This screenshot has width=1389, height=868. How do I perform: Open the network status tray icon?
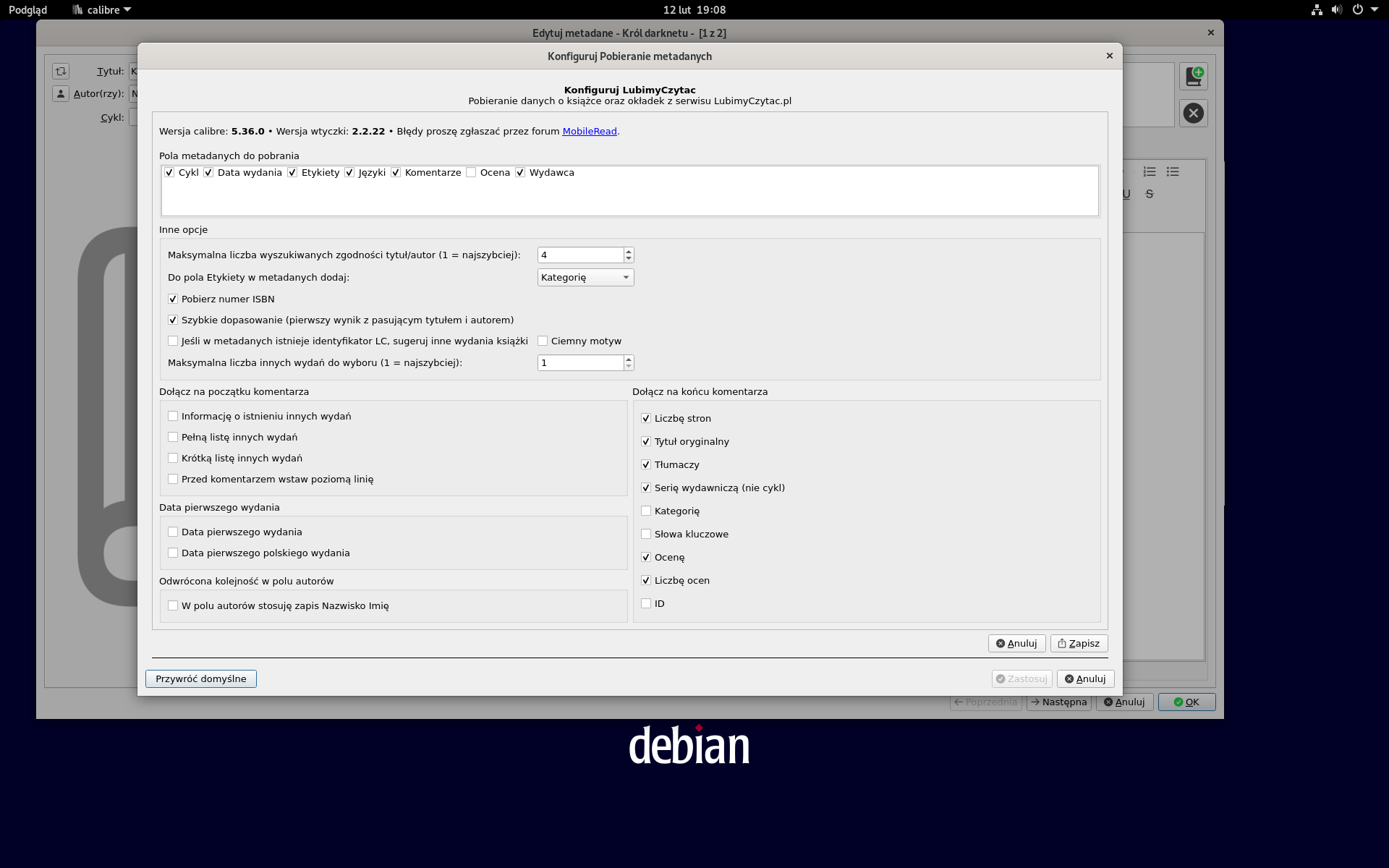point(1317,9)
